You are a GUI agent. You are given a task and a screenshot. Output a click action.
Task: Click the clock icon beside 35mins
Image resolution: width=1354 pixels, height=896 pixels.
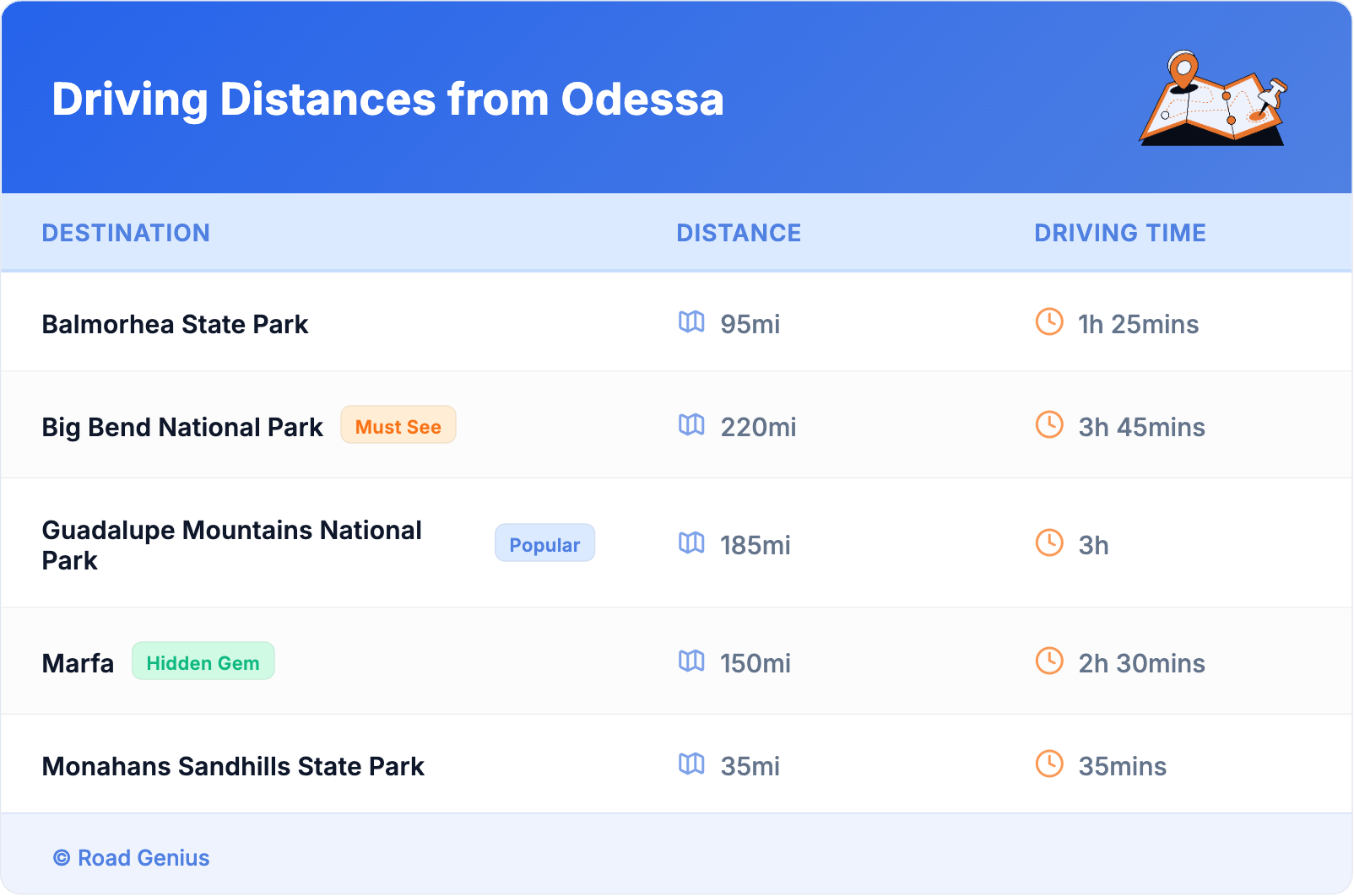pyautogui.click(x=1049, y=764)
